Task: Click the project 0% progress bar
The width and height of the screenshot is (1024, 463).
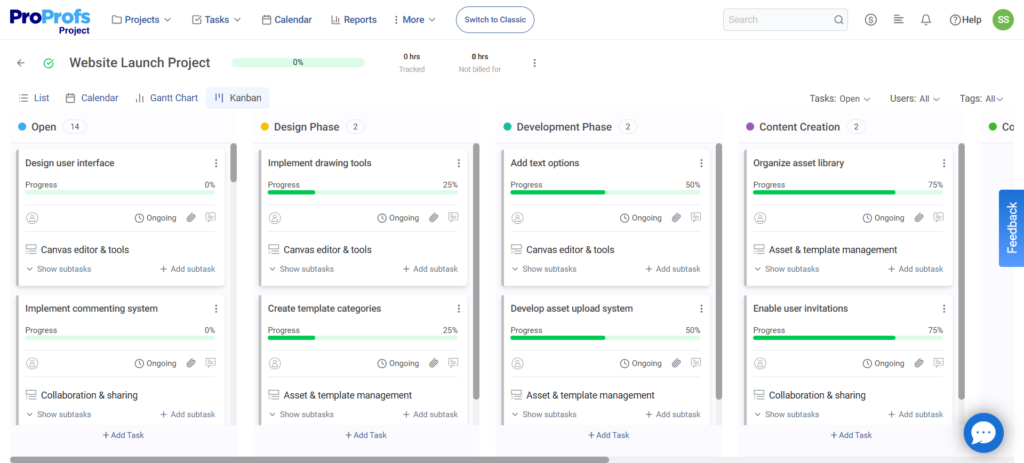Action: [x=298, y=63]
